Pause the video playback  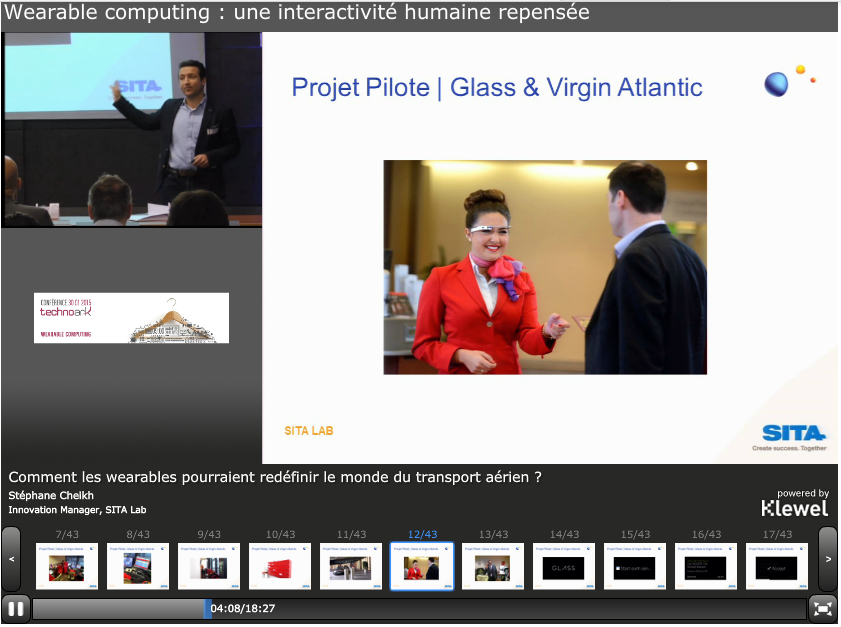click(x=16, y=609)
